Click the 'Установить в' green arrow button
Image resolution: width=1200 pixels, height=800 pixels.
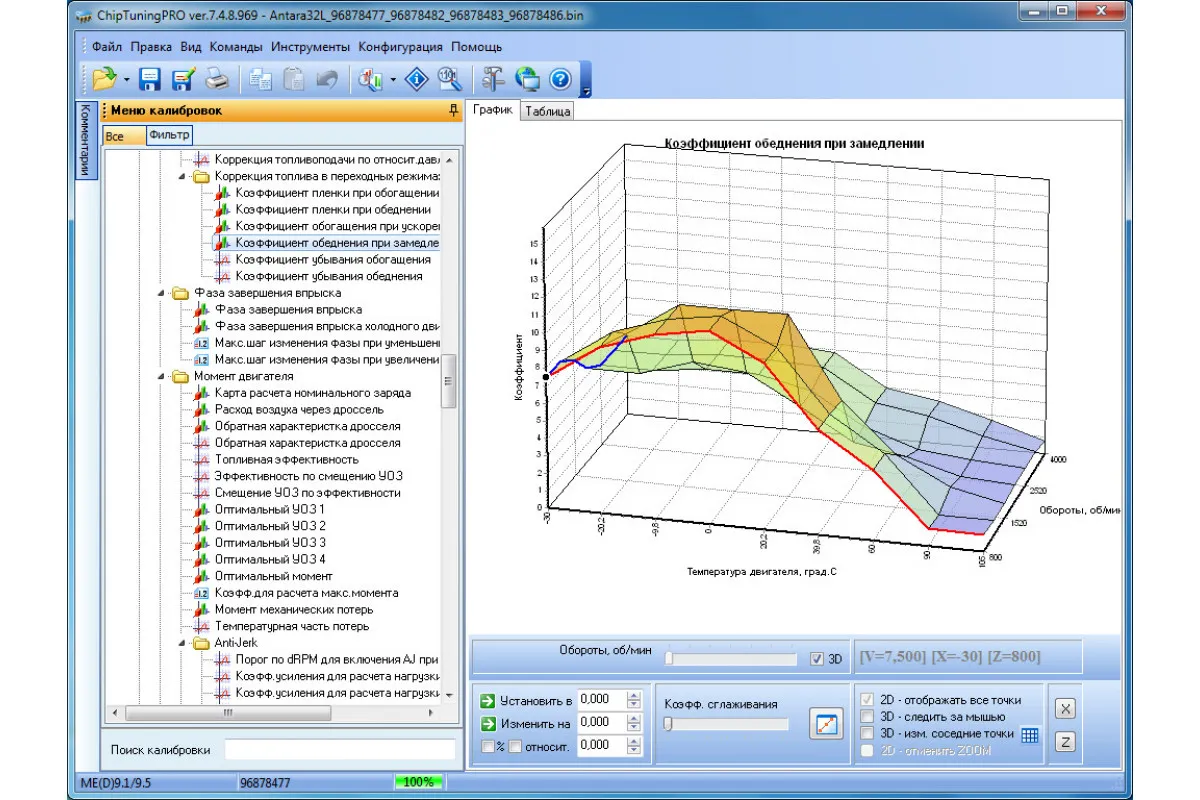coord(487,700)
